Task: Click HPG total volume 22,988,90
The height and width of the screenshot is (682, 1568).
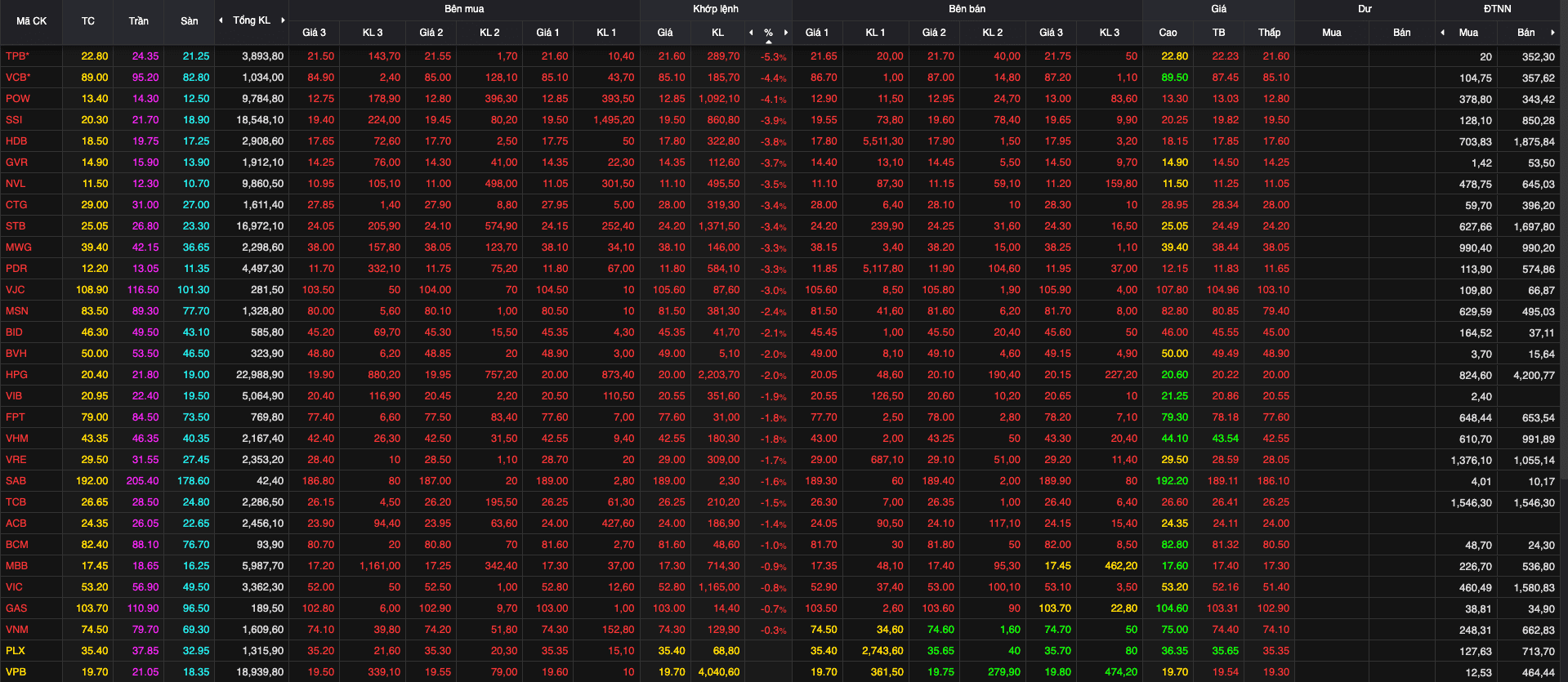Action: coord(260,375)
